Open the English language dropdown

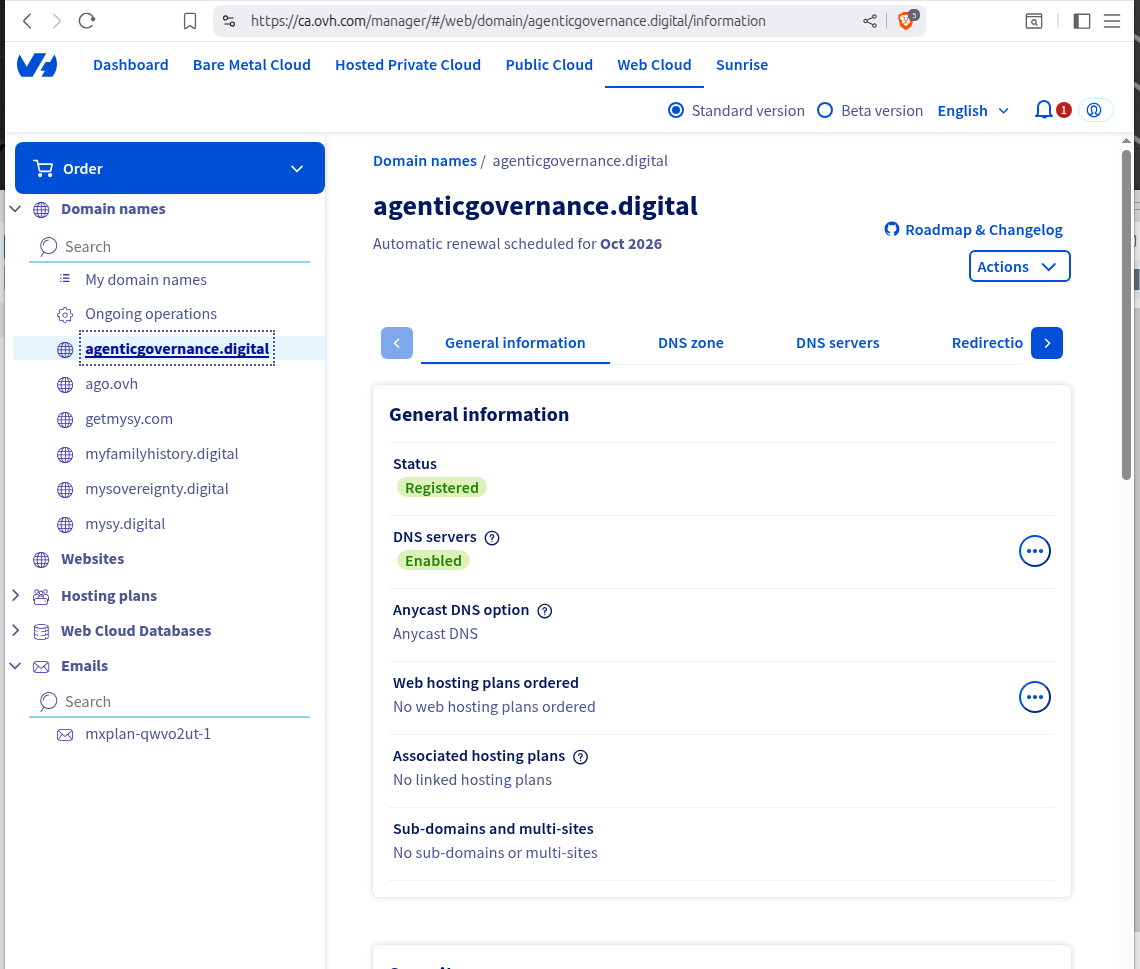pos(973,111)
